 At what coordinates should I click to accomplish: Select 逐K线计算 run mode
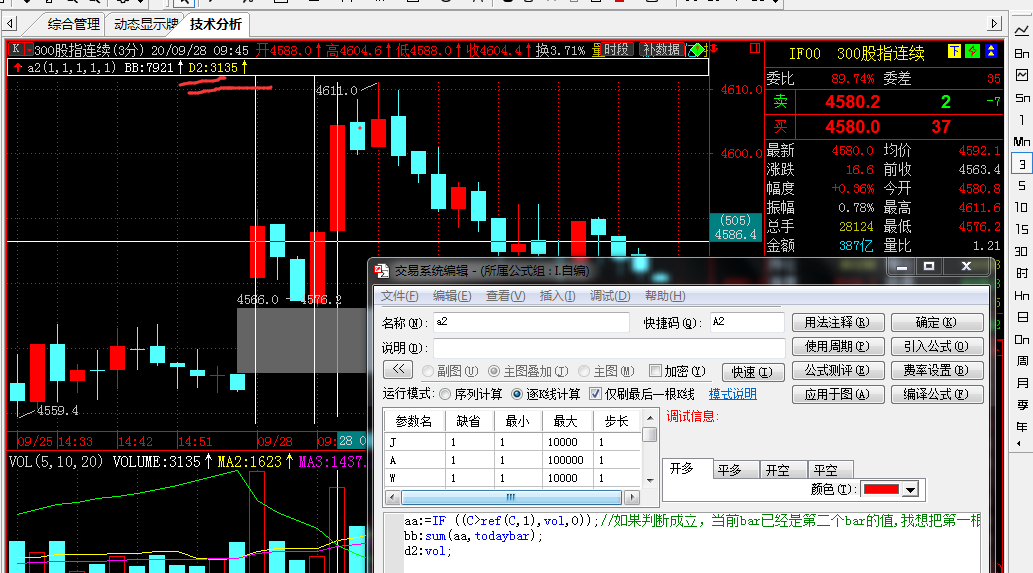click(517, 395)
